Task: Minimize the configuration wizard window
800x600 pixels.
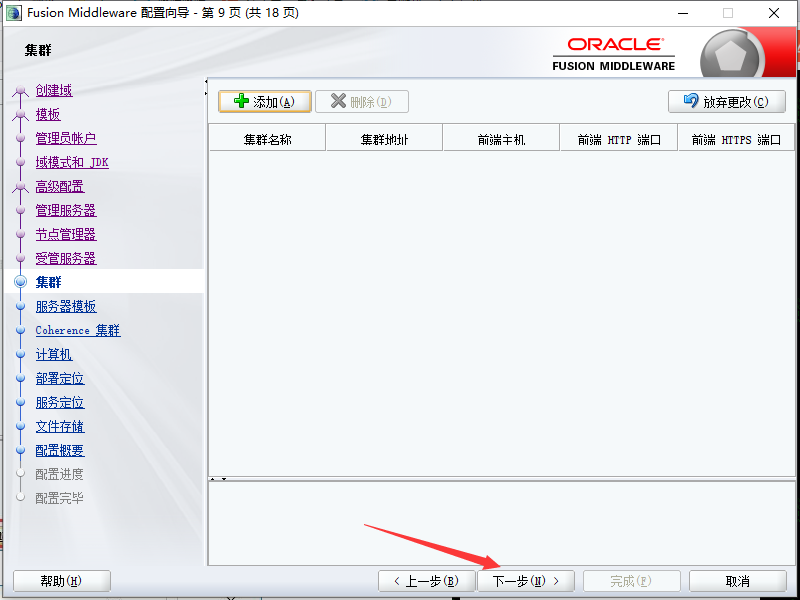Action: (x=684, y=13)
